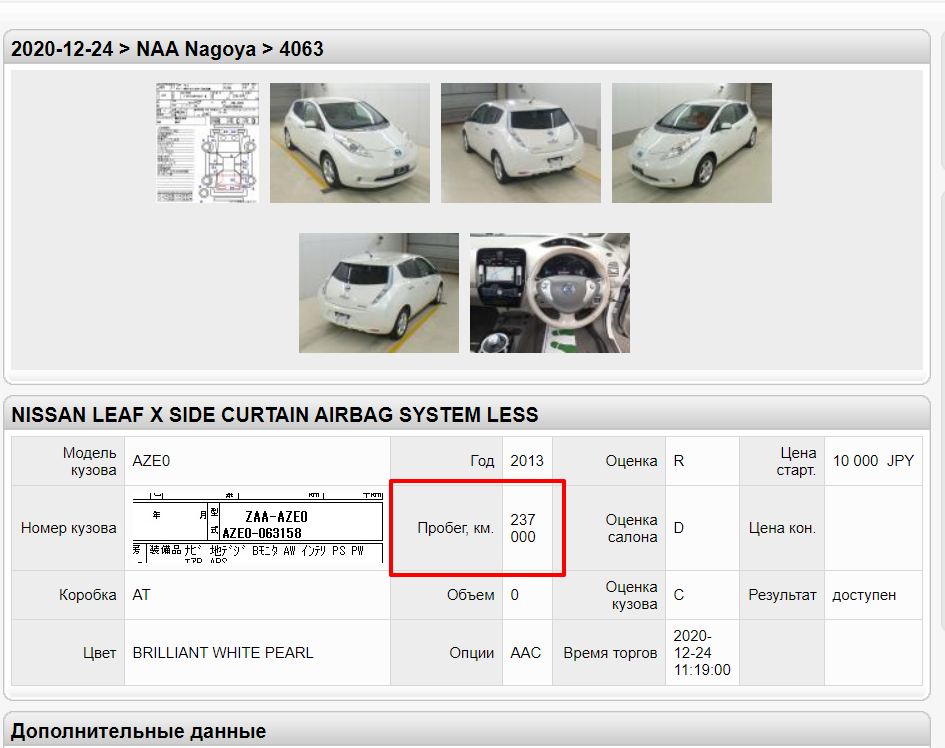The image size is (945, 748).
Task: Click the 'Модель кузова' label
Action: coord(90,461)
